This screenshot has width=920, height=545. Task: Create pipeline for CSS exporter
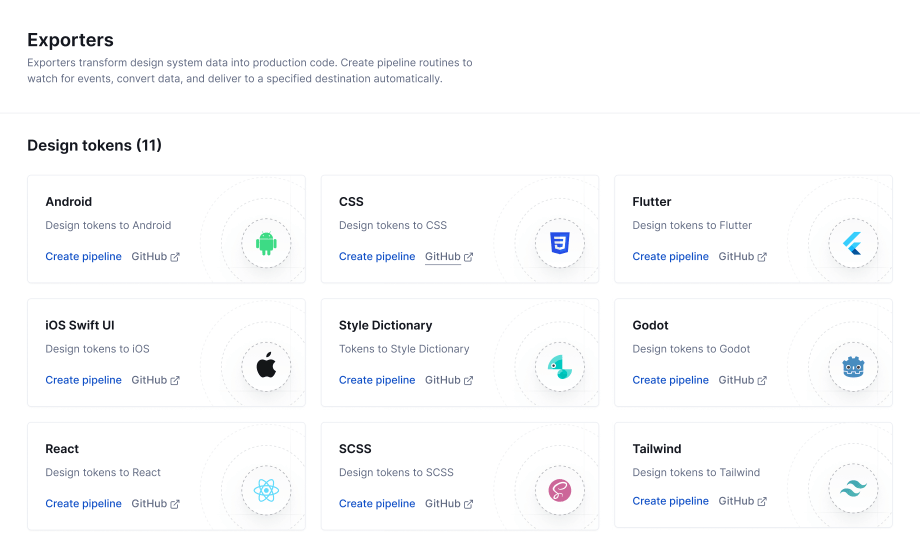(377, 256)
